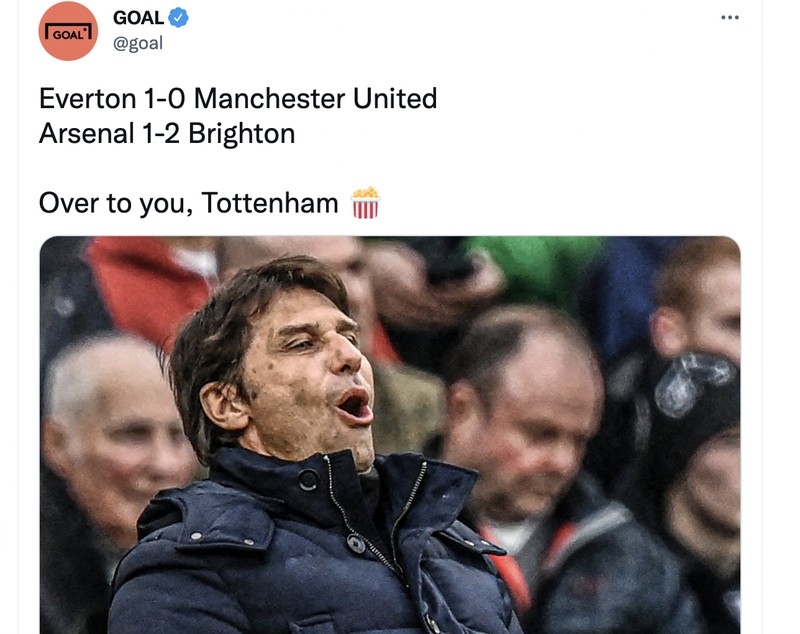Click the GOAL display name
Screen dimensions: 800x634
[x=140, y=16]
